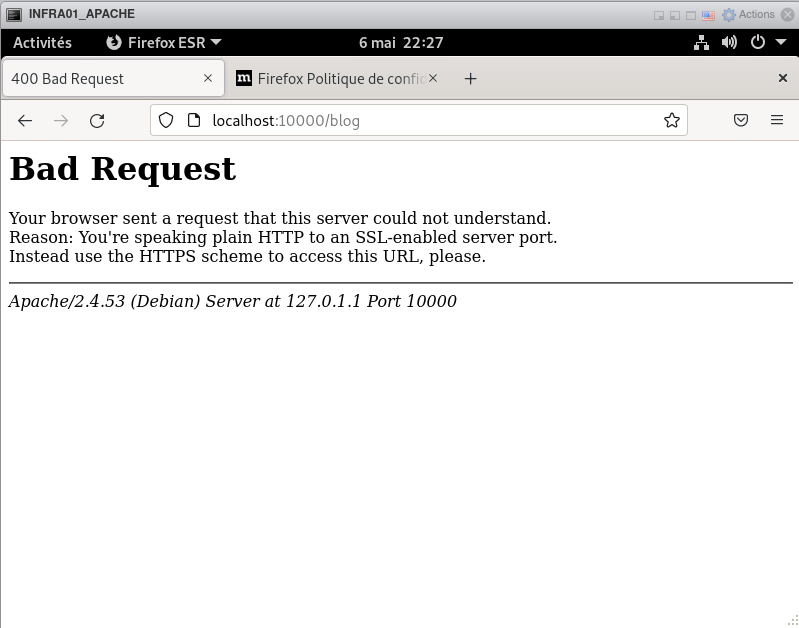Close the 400 Bad Request tab
Viewport: 799px width, 628px height.
208,78
